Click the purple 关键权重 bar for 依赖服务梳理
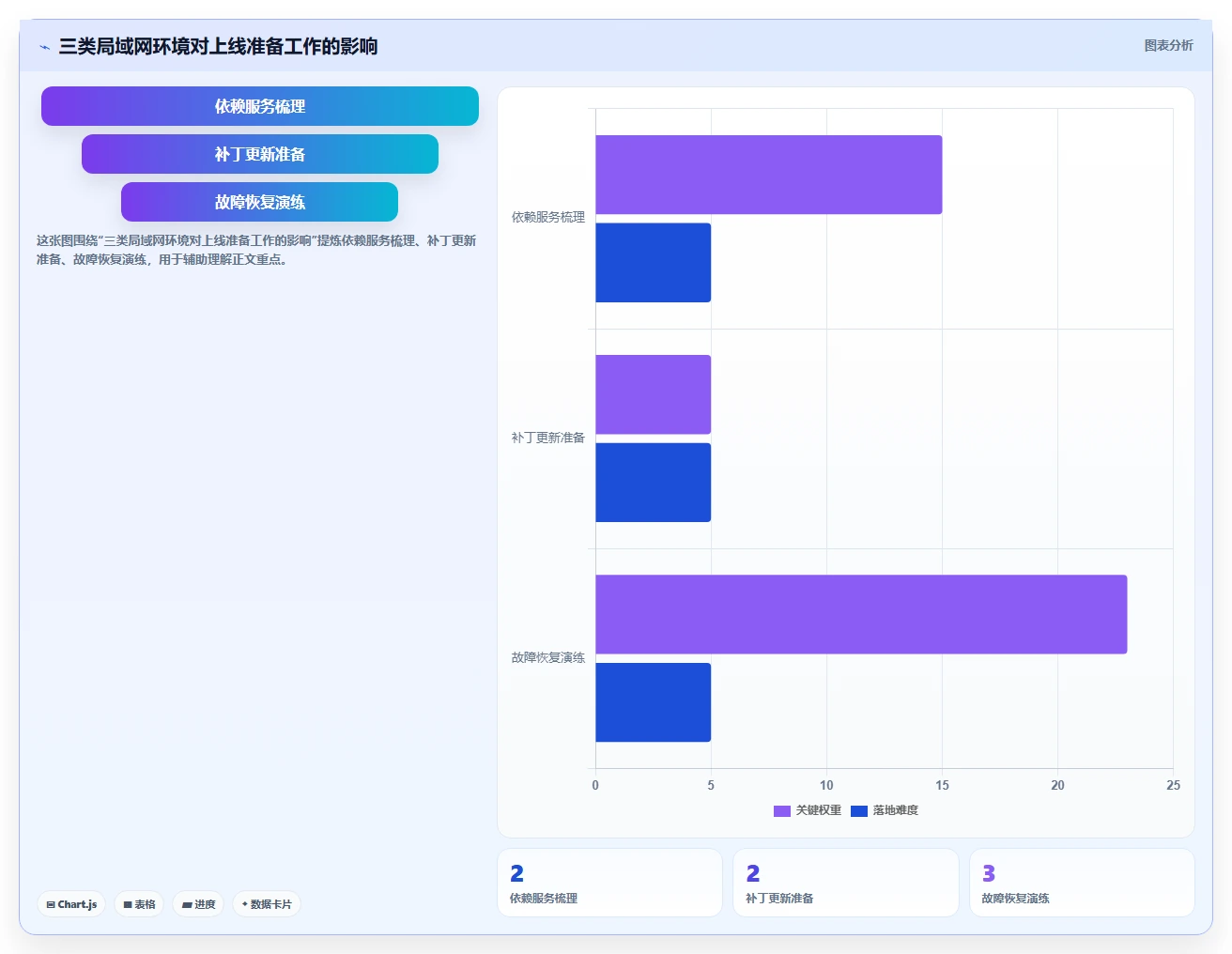Viewport: 1232px width, 954px height. point(768,175)
